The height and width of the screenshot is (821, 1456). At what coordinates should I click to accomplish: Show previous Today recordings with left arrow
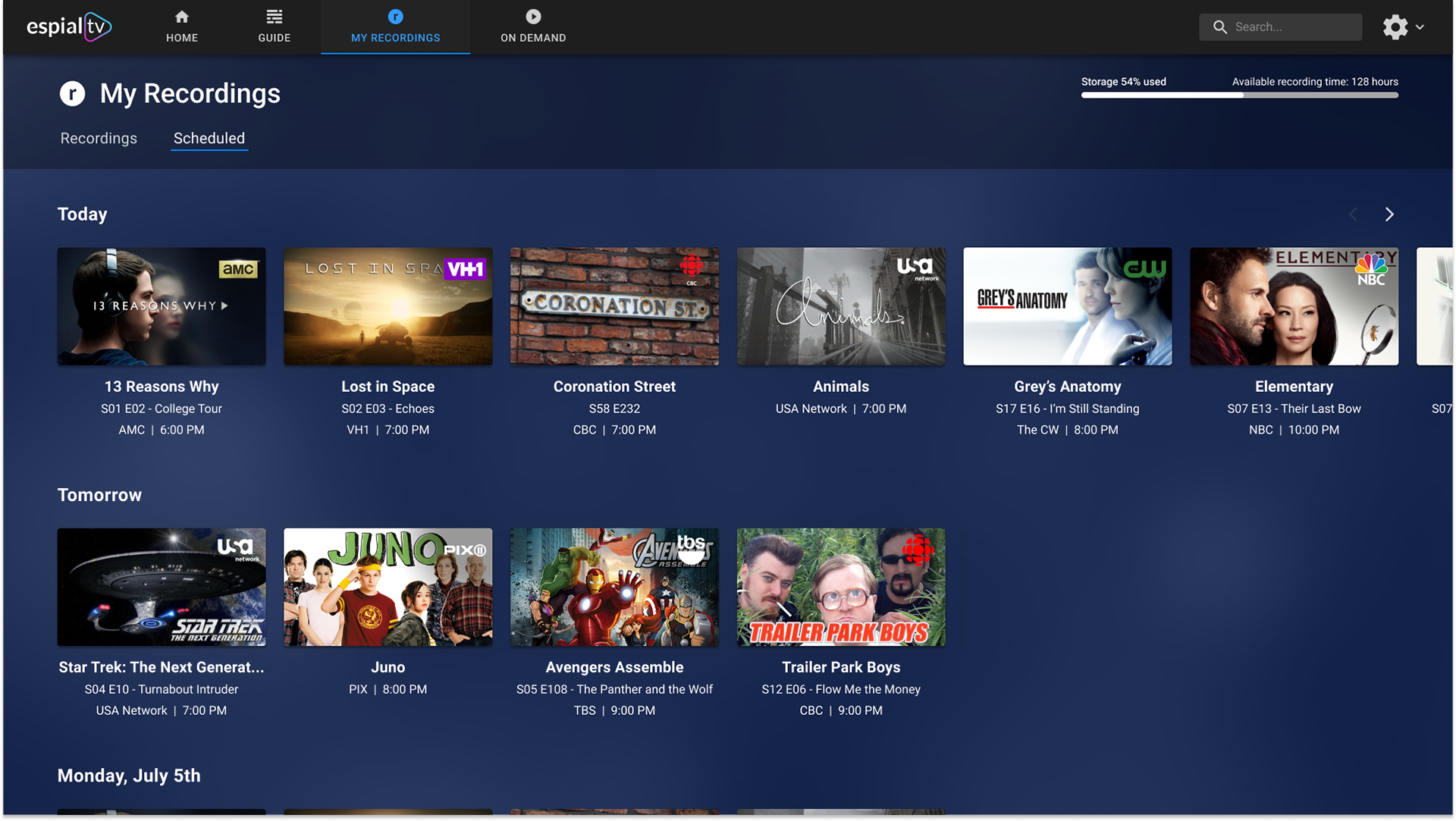tap(1354, 215)
